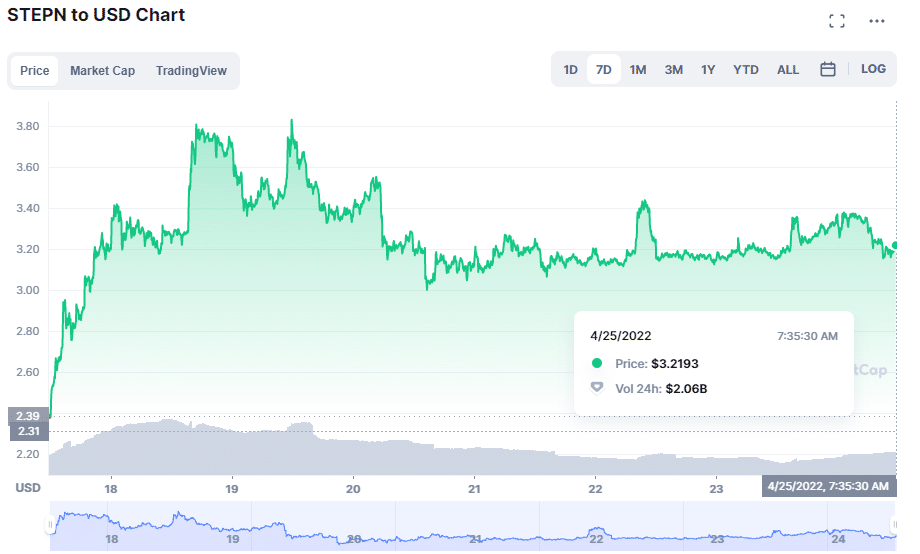Click the 3.80 price axis label

pos(28,126)
